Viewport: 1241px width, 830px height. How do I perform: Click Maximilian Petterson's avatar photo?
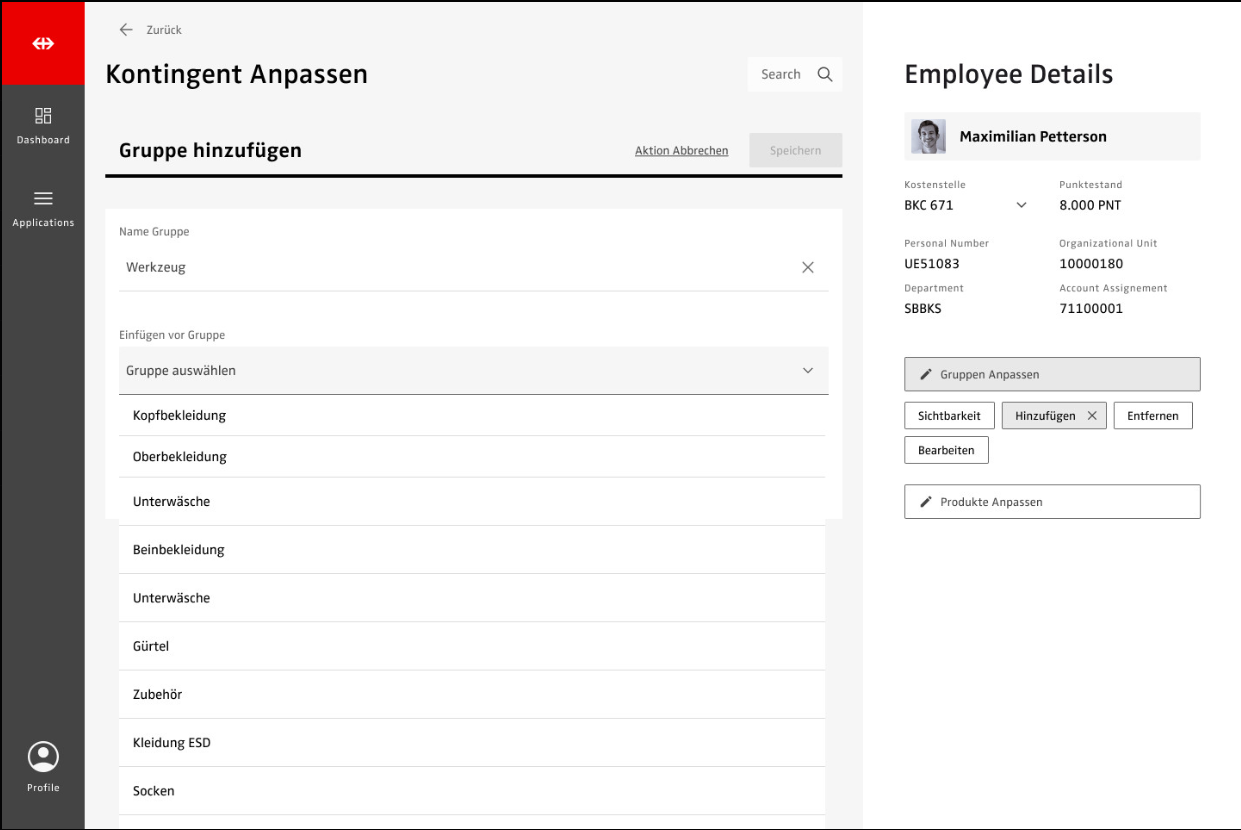[928, 137]
